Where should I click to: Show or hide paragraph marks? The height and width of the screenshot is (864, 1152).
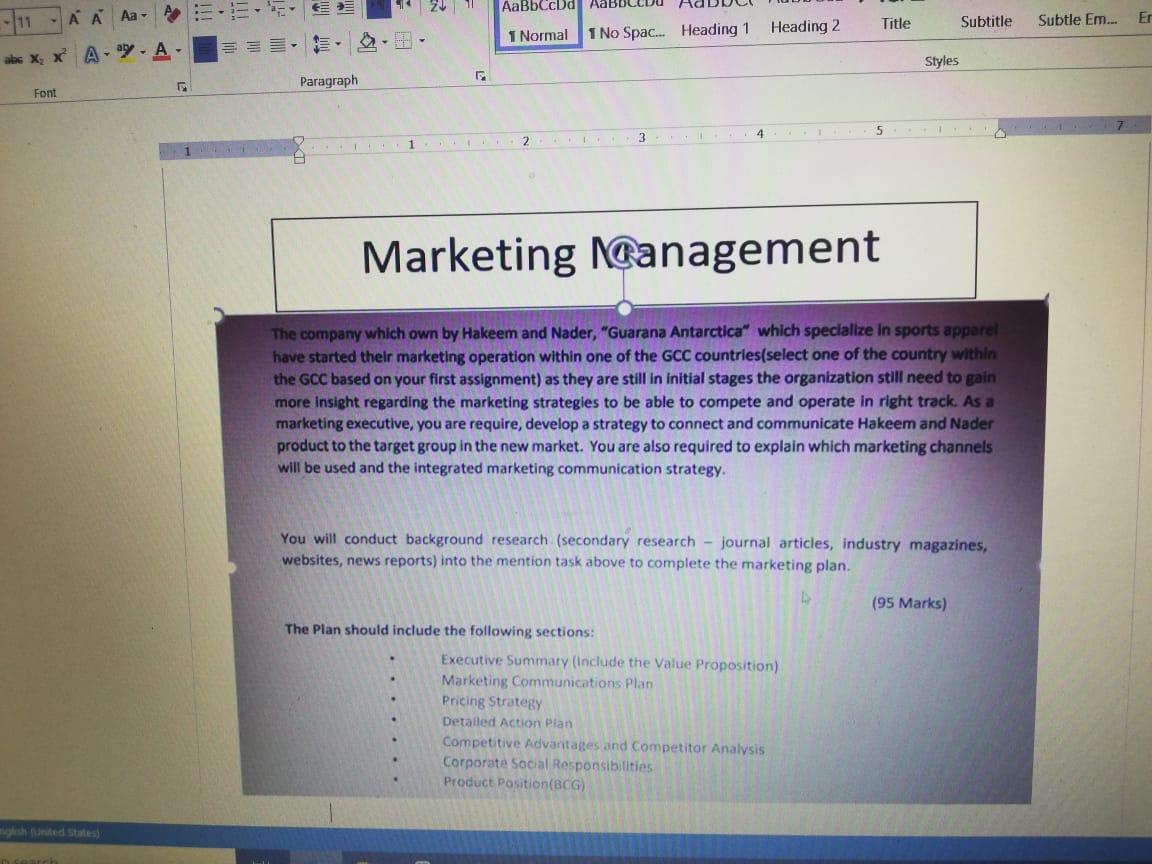tap(469, 5)
